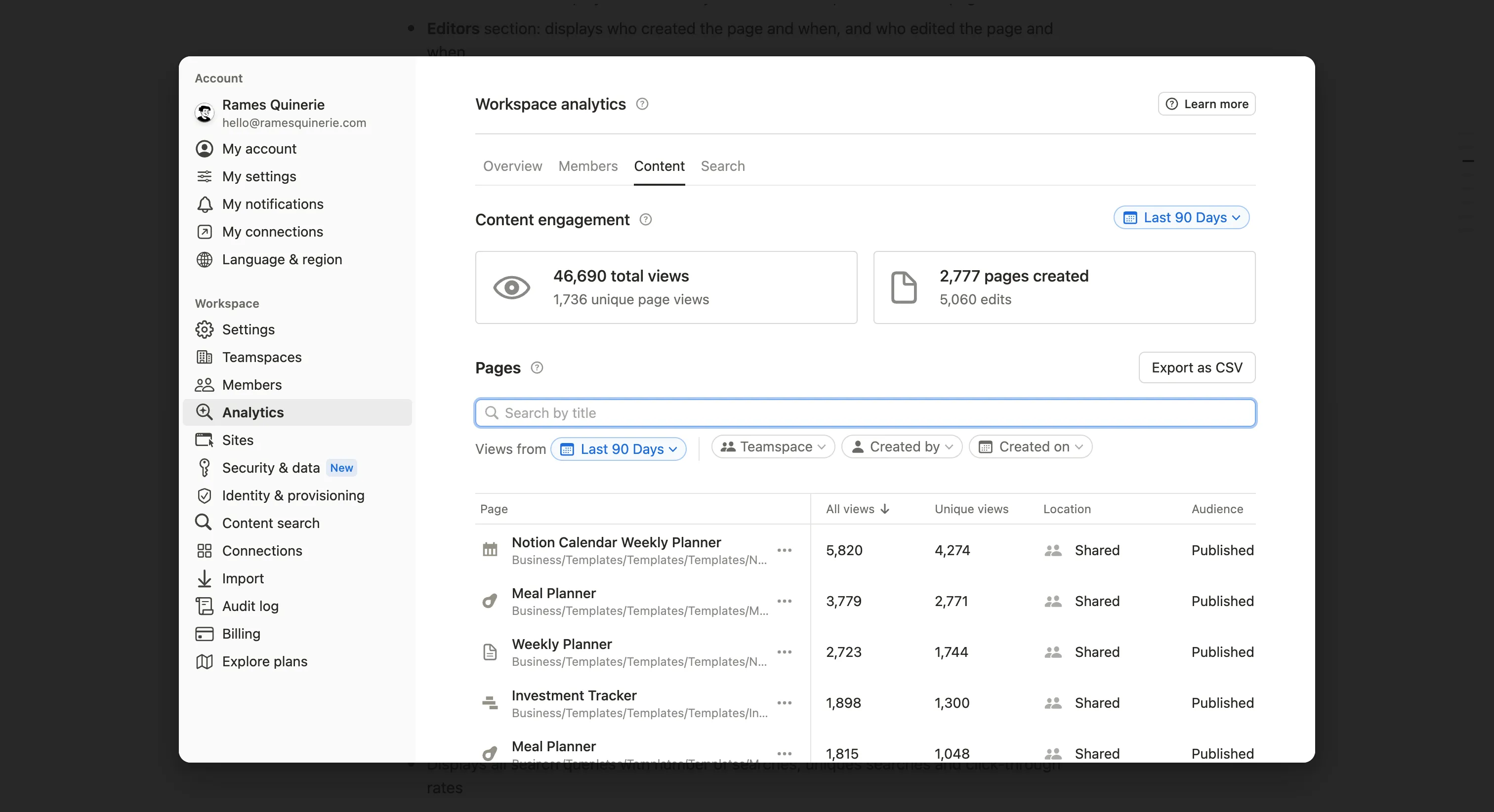Click the page icon in pages created card
Viewport: 1494px width, 812px height.
(904, 287)
